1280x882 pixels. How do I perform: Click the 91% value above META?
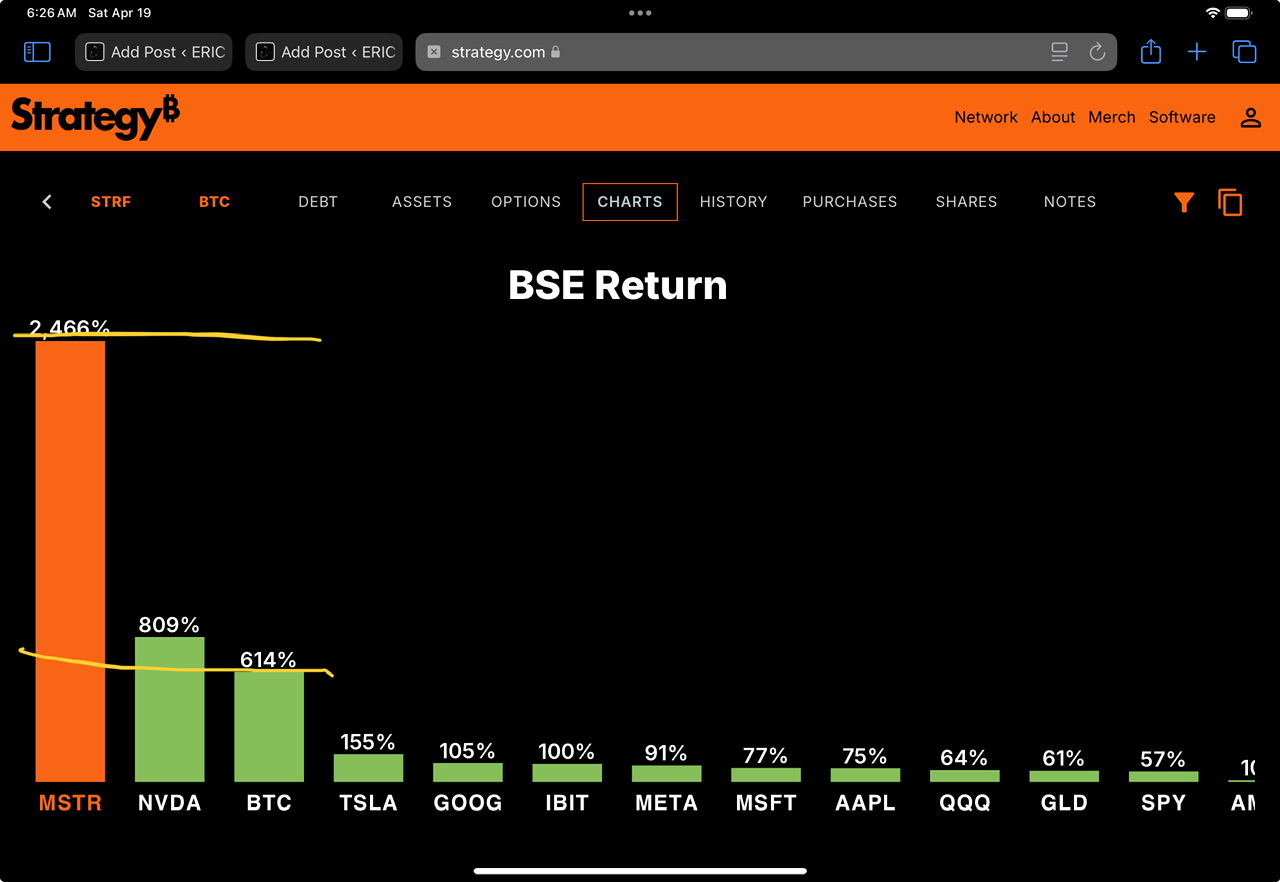(666, 753)
